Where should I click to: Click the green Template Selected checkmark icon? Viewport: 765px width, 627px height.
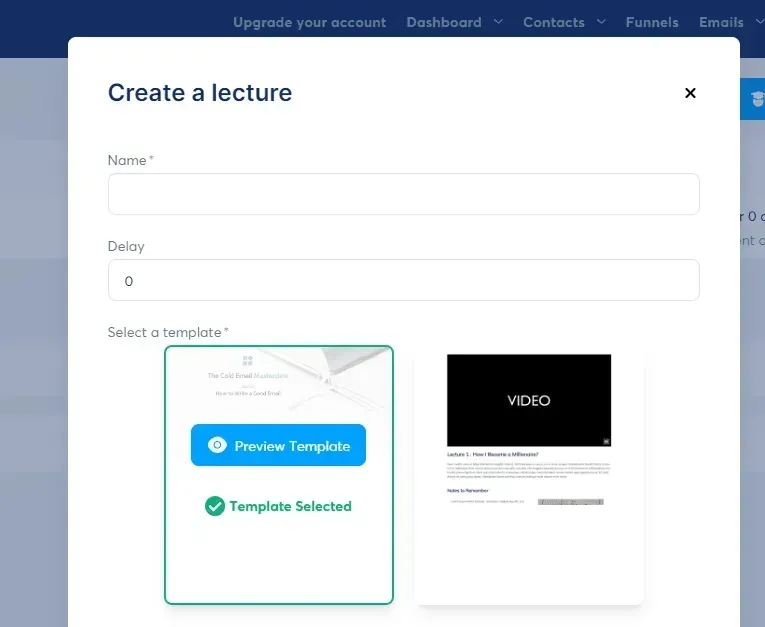pyautogui.click(x=214, y=507)
